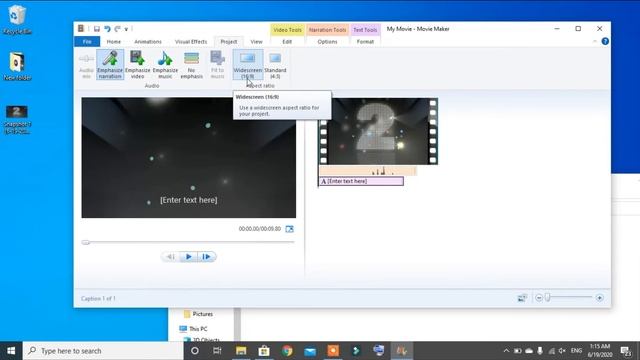Choose Emphasize video audio mix

138,64
